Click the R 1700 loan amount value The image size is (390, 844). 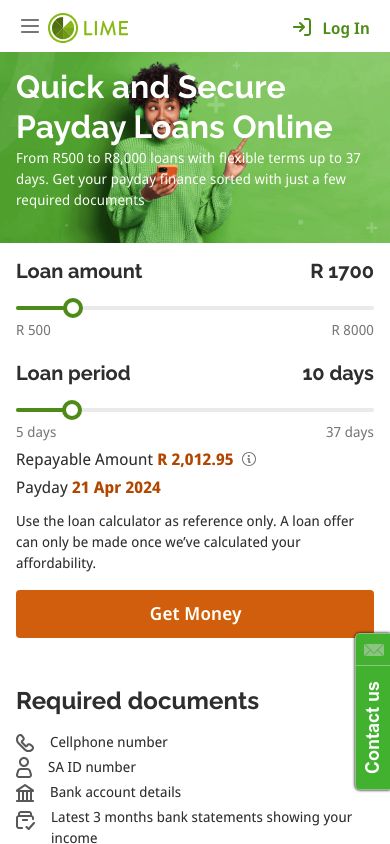point(342,272)
